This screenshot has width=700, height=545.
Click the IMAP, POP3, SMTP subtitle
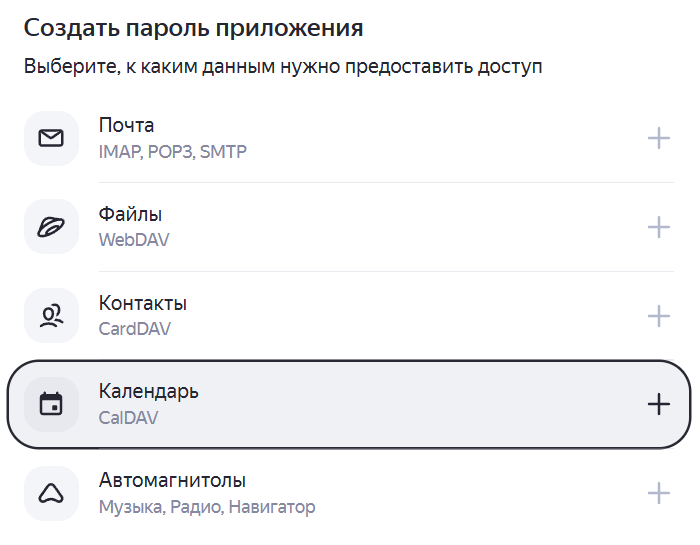coord(172,152)
